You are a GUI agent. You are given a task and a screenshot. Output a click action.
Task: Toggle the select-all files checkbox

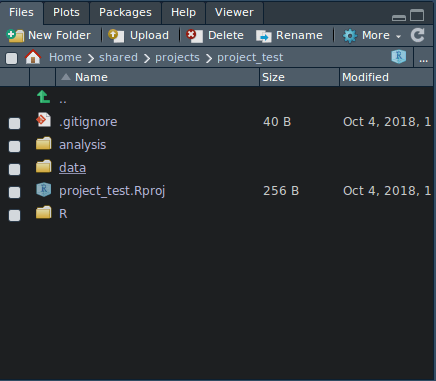12,58
